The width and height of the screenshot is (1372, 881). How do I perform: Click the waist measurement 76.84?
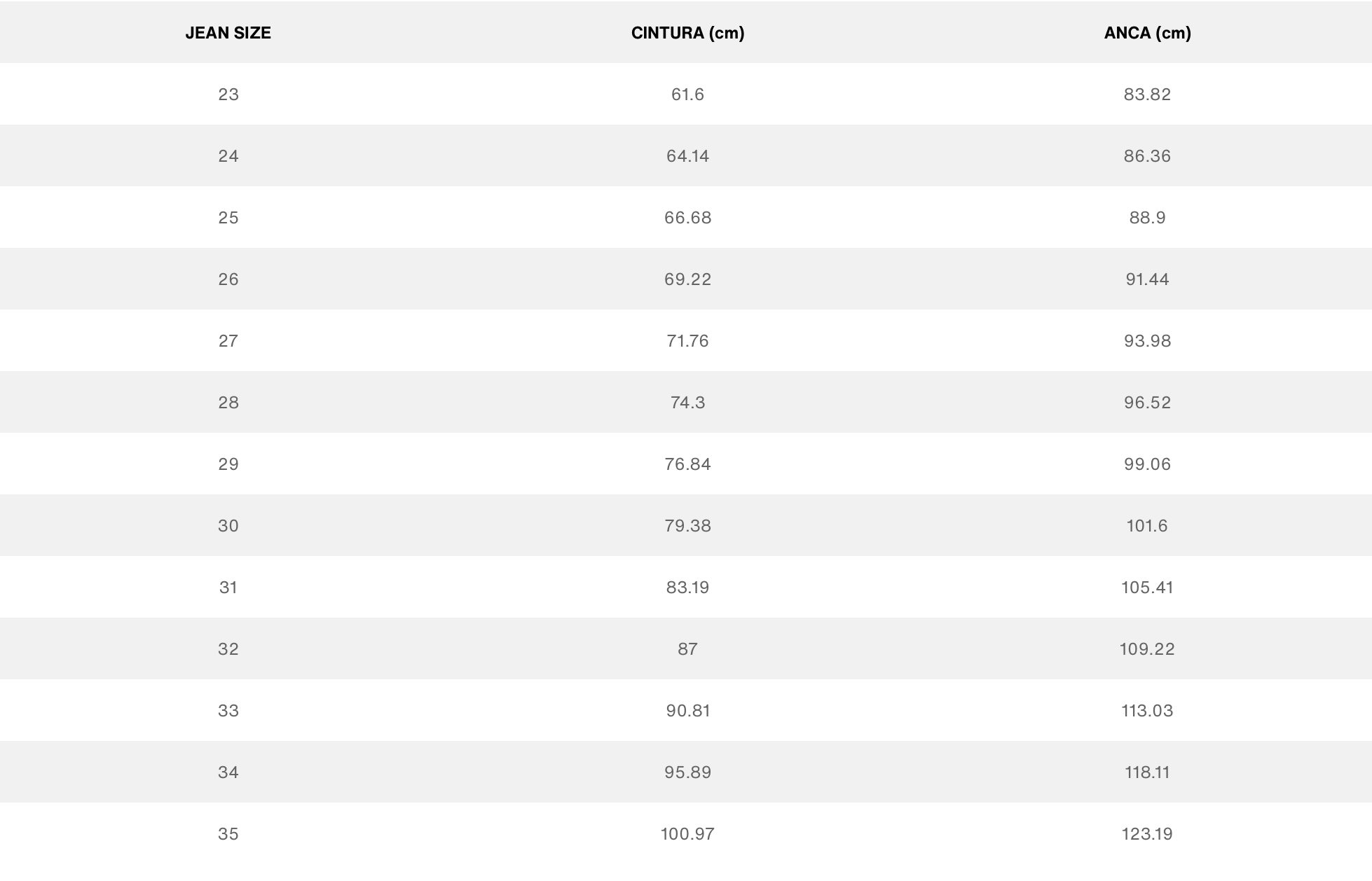click(x=687, y=464)
